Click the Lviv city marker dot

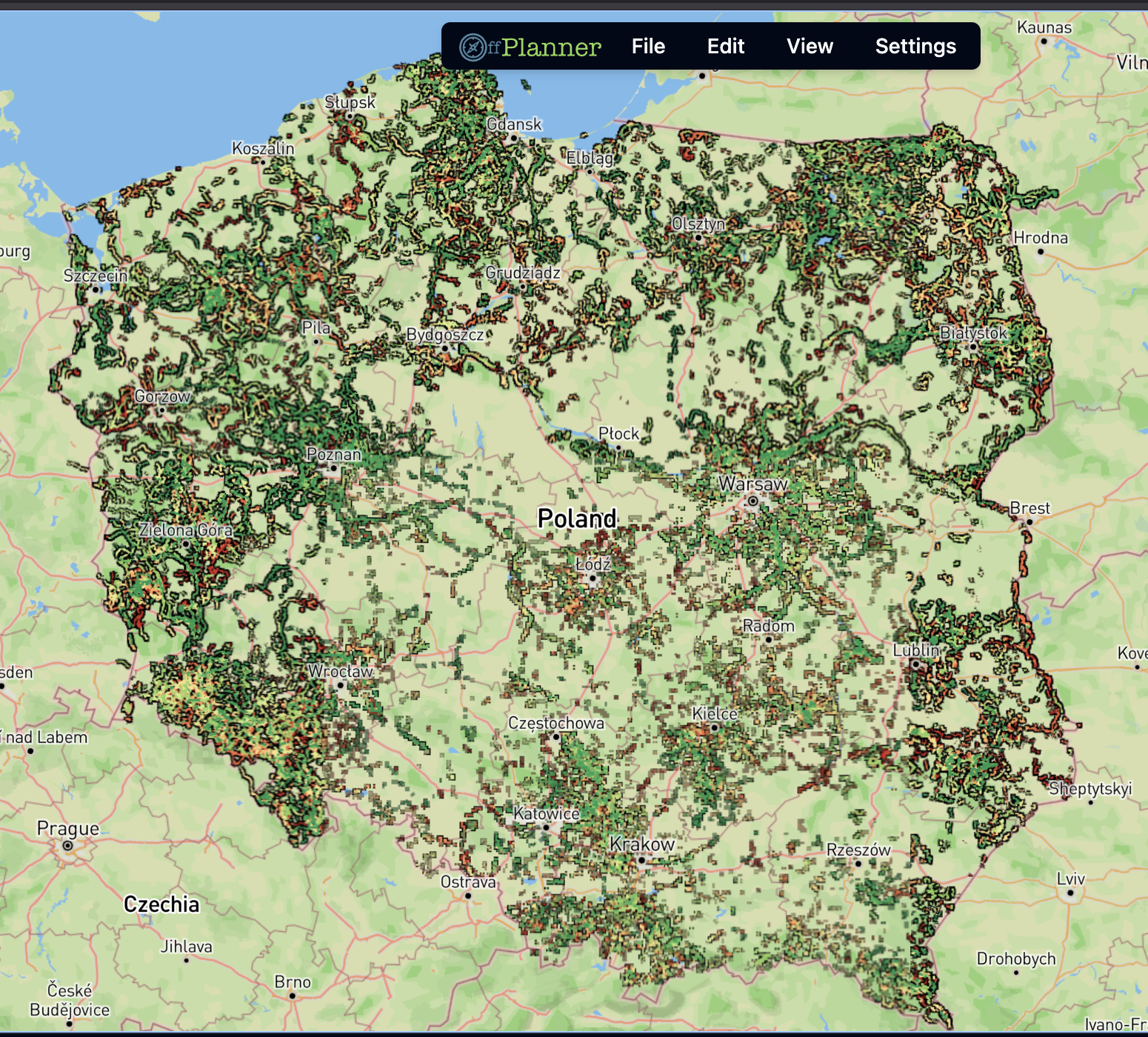1070,893
